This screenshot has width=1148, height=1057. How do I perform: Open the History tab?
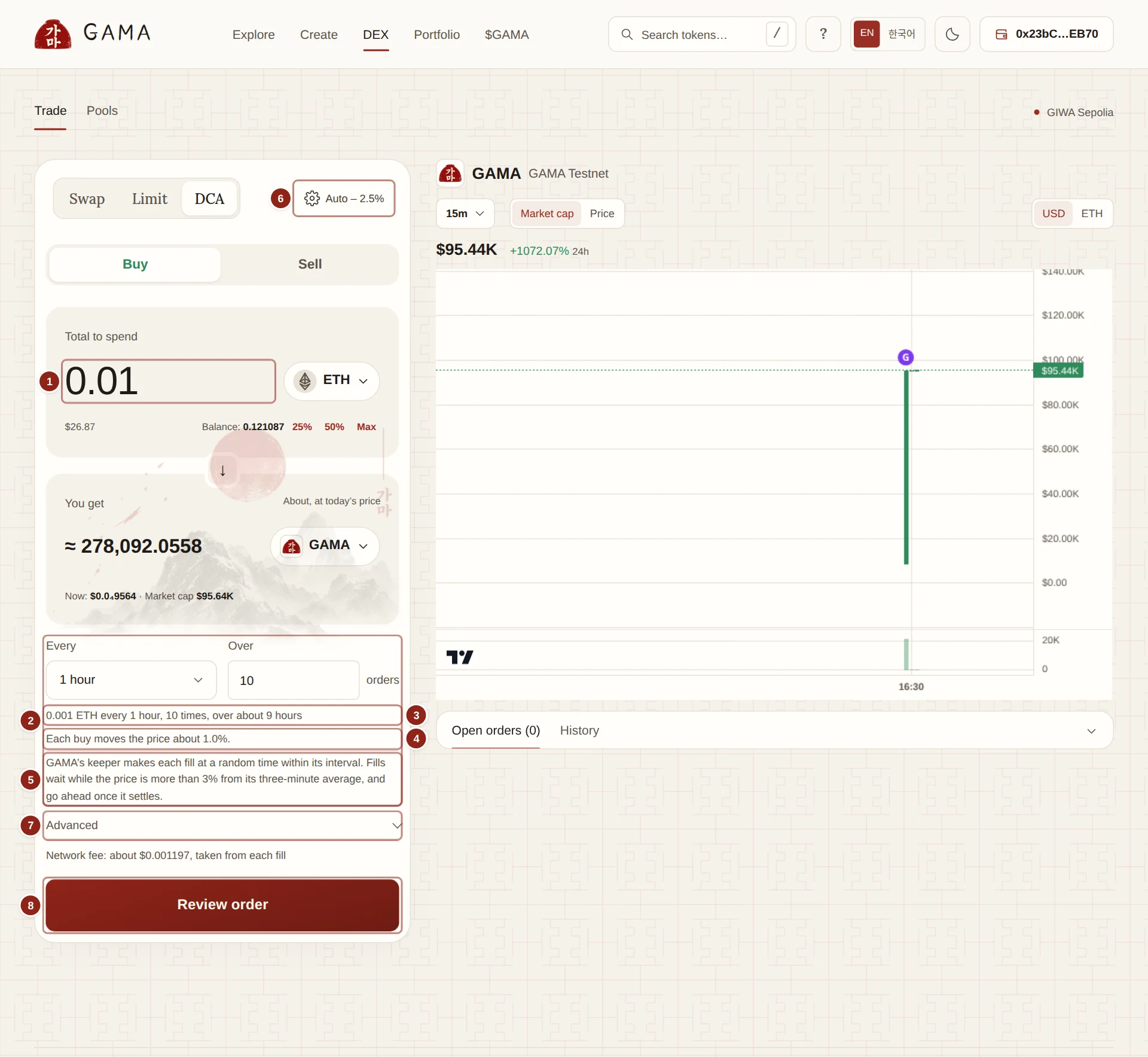pyautogui.click(x=579, y=730)
